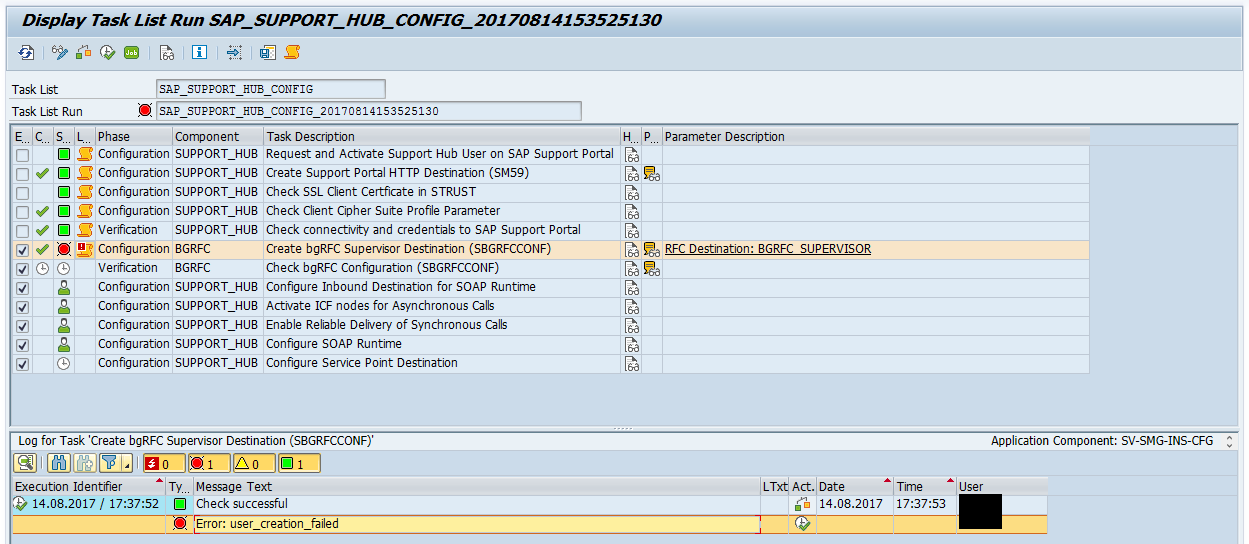Select 'Error: user_creation_failed' message text
This screenshot has width=1249, height=544.
267,523
